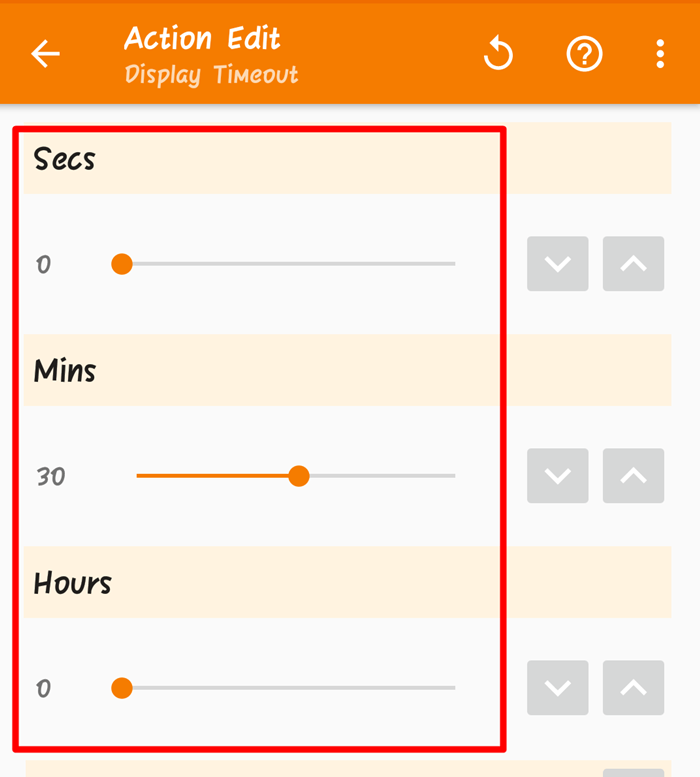Select the Mins section header
The width and height of the screenshot is (700, 777).
coord(65,371)
